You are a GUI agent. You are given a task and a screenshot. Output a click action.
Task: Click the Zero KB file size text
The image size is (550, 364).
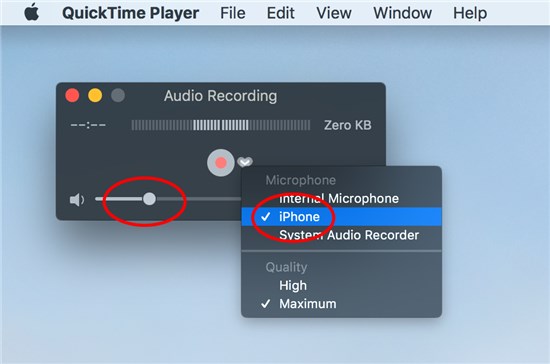pos(348,125)
